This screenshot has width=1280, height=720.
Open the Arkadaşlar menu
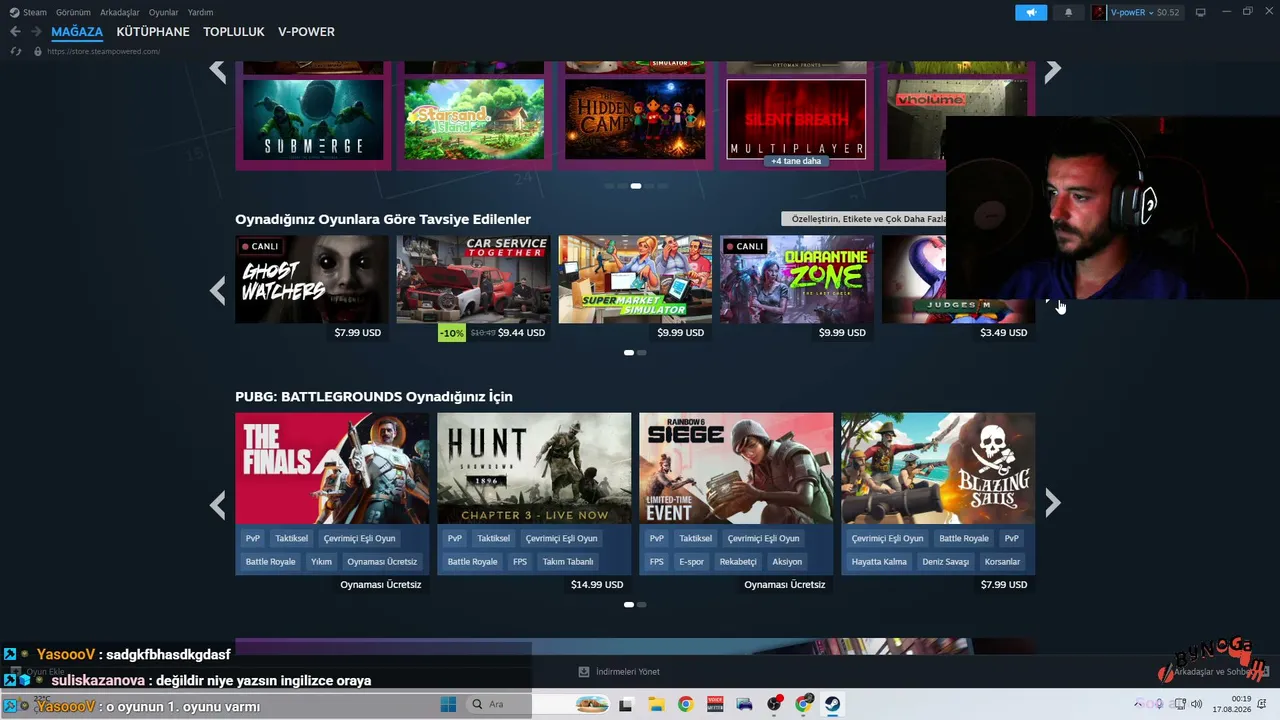tap(120, 12)
